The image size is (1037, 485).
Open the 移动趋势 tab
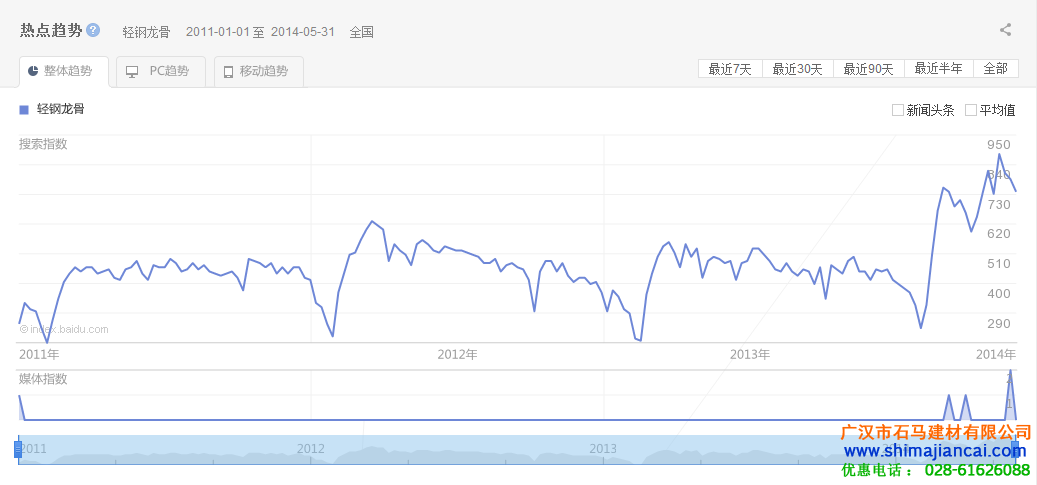[259, 71]
